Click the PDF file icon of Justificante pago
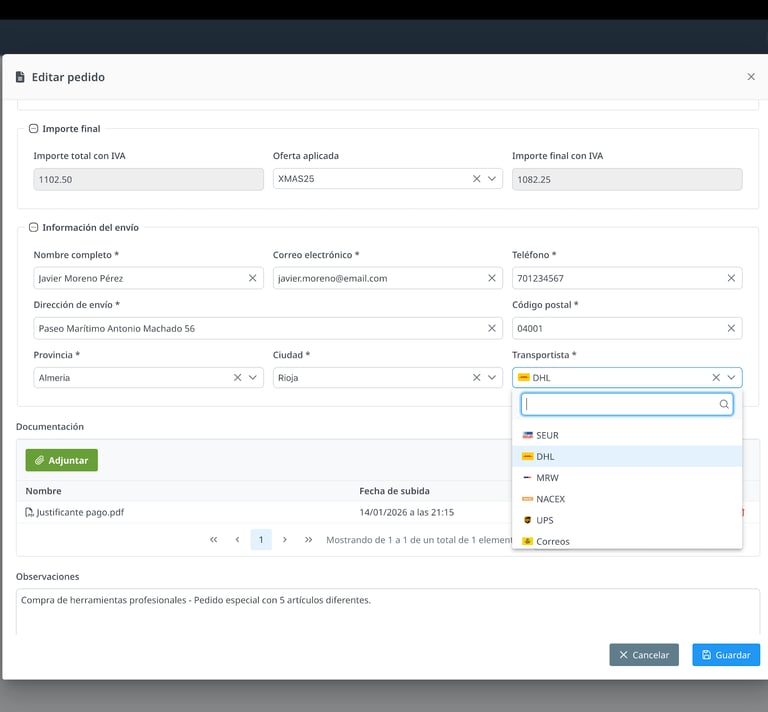This screenshot has height=712, width=768. 29,512
